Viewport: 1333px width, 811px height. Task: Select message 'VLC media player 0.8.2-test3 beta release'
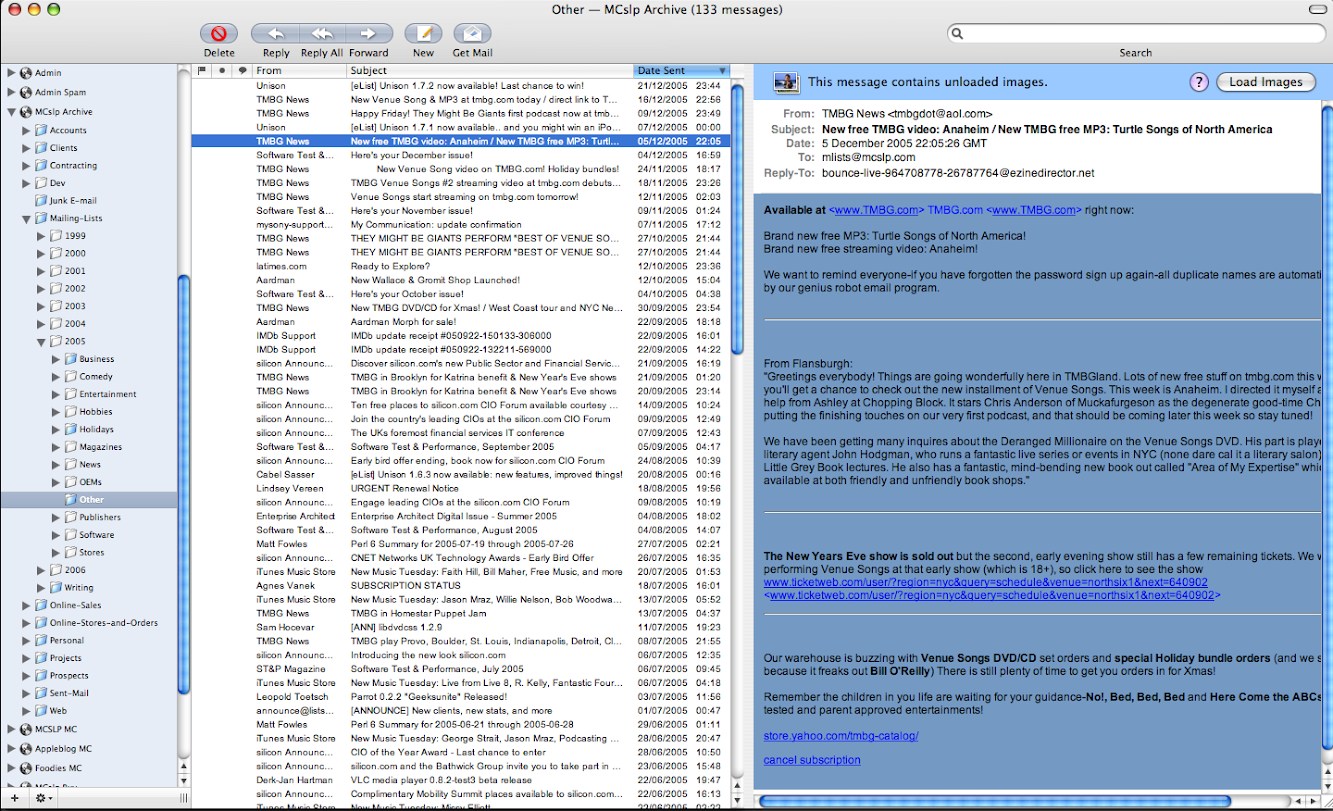461,780
